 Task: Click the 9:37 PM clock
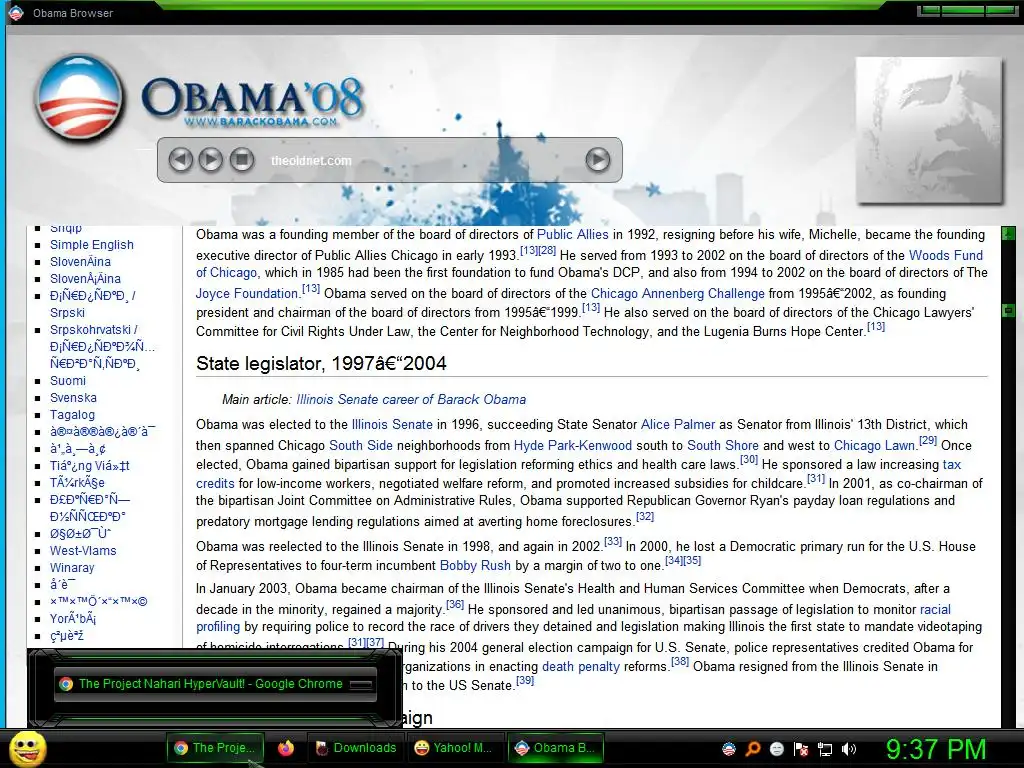pos(936,749)
